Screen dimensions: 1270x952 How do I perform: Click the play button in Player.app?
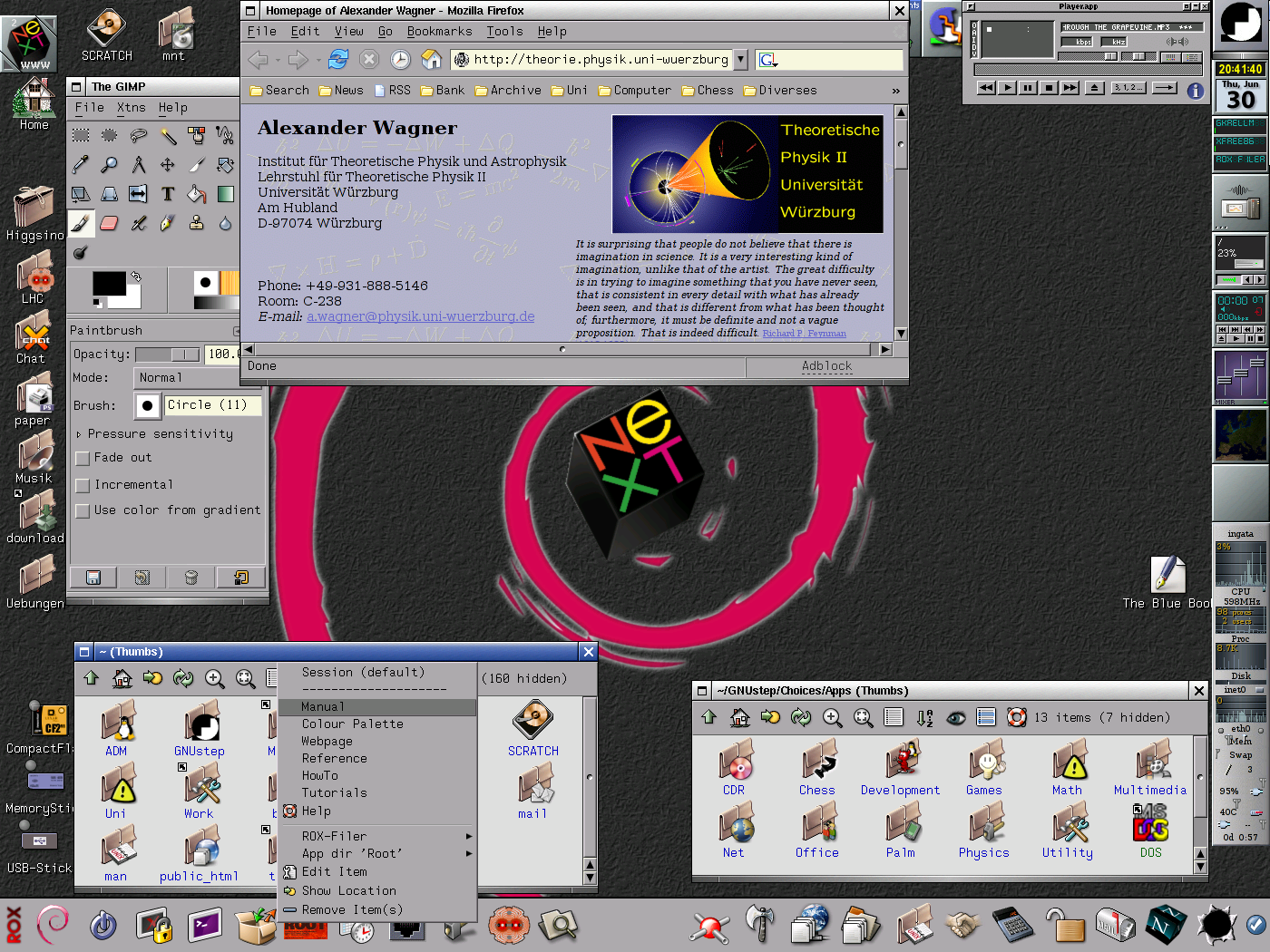[x=1008, y=88]
